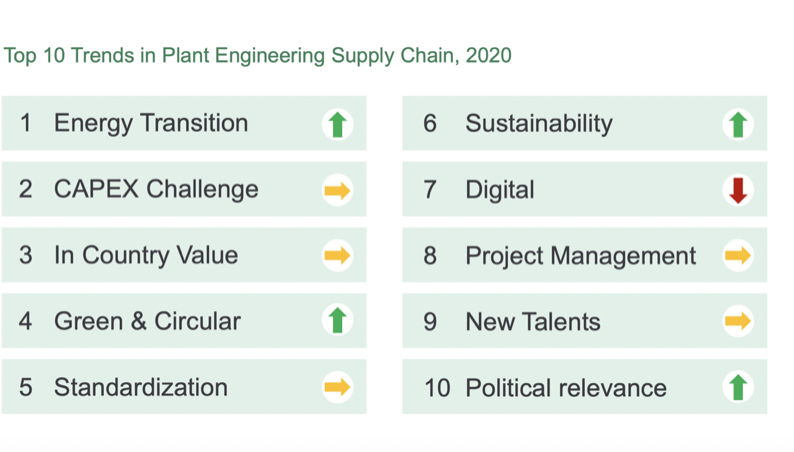This screenshot has width=794, height=452.
Task: Click the yellow right arrow beside CAPEX Challenge
Action: tap(338, 190)
